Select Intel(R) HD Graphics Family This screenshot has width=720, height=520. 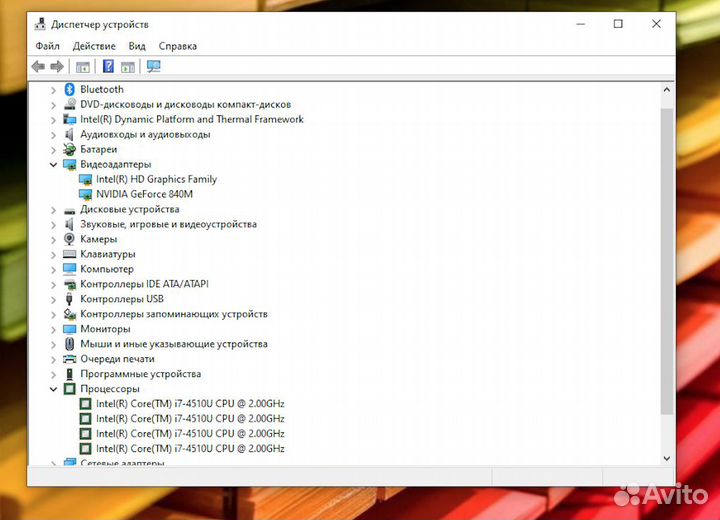156,179
